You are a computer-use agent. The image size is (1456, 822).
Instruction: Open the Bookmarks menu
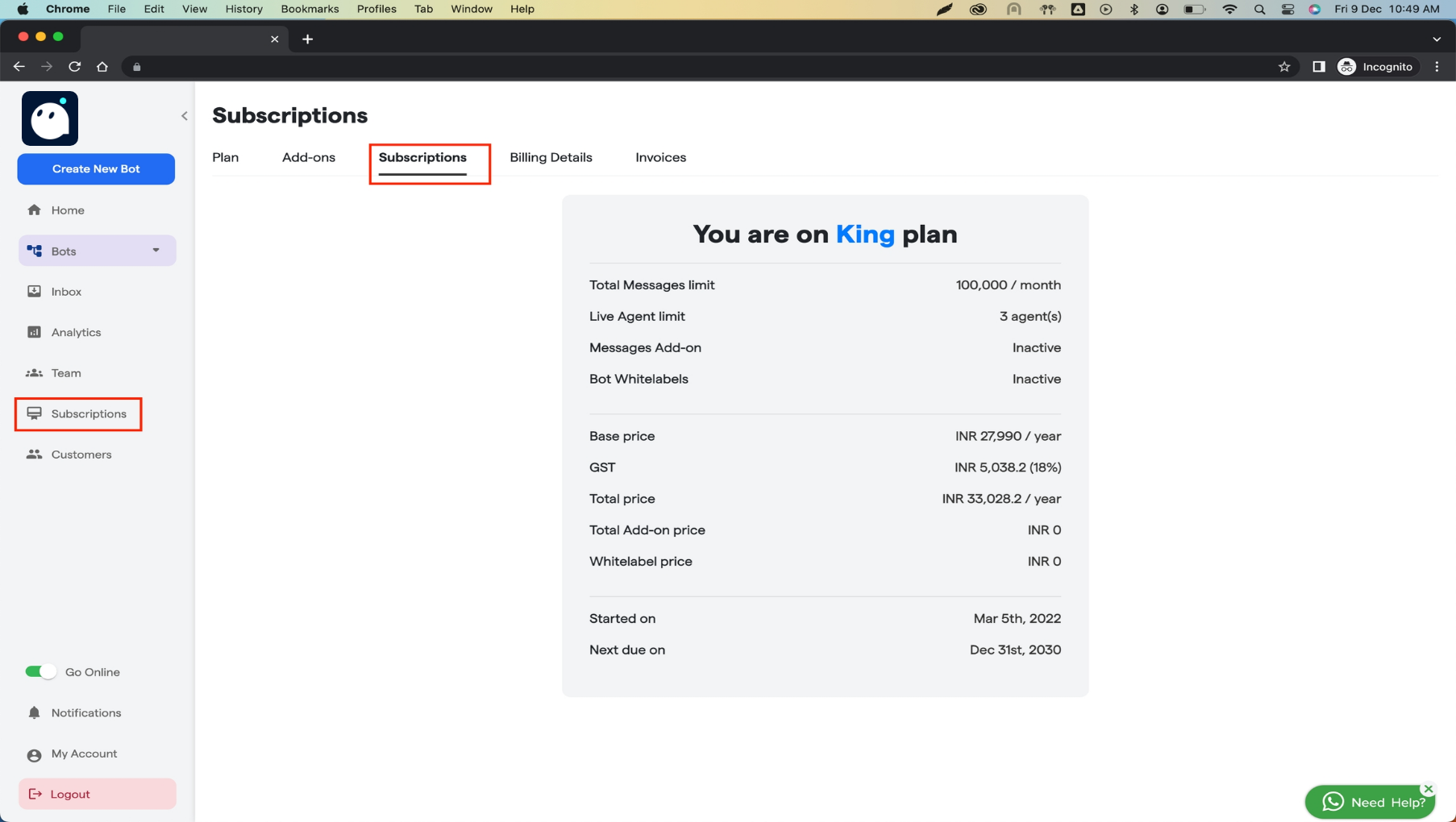(310, 9)
